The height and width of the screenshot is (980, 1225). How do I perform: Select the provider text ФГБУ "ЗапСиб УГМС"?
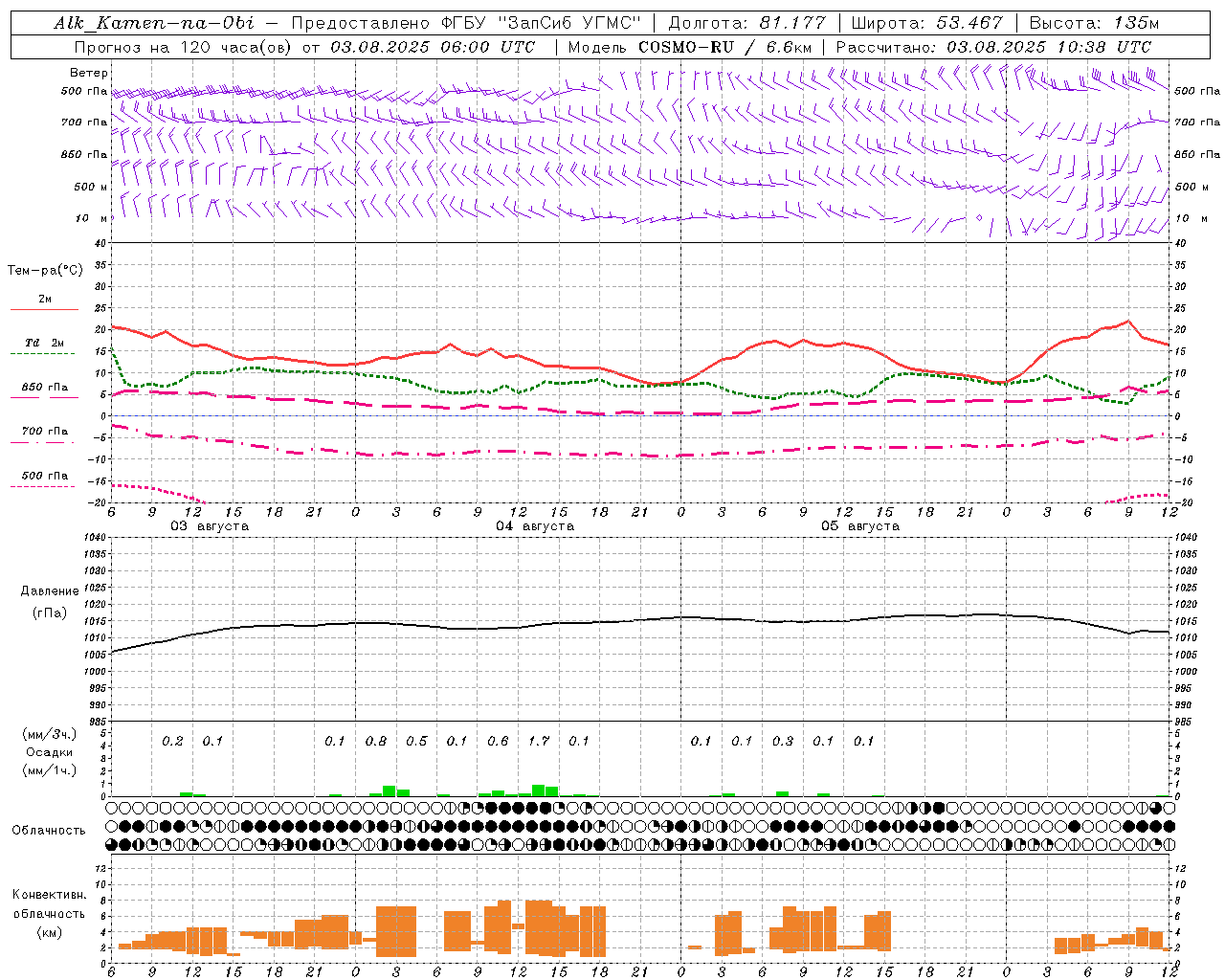tap(542, 23)
